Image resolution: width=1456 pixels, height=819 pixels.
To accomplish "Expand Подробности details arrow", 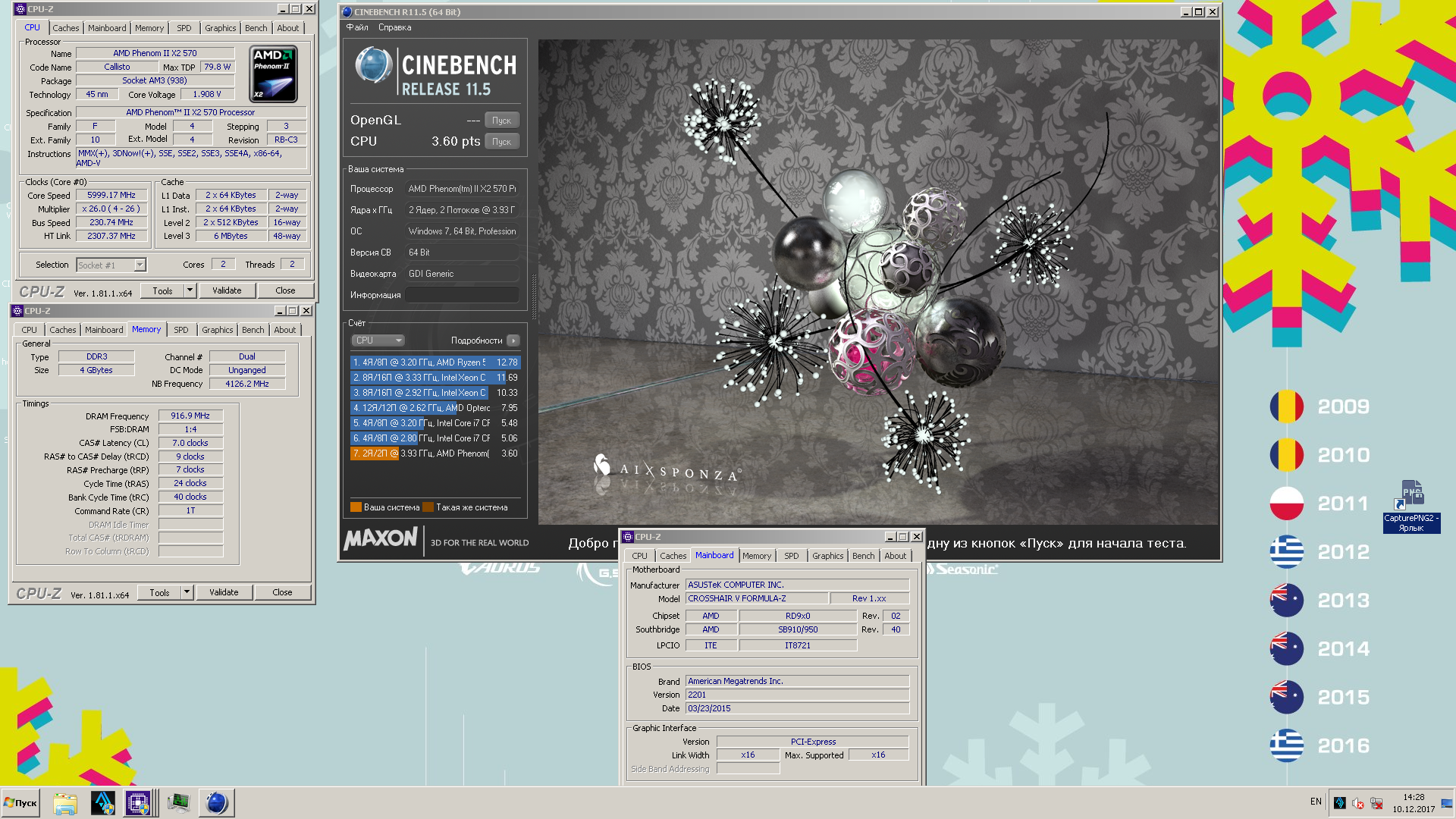I will coord(513,340).
